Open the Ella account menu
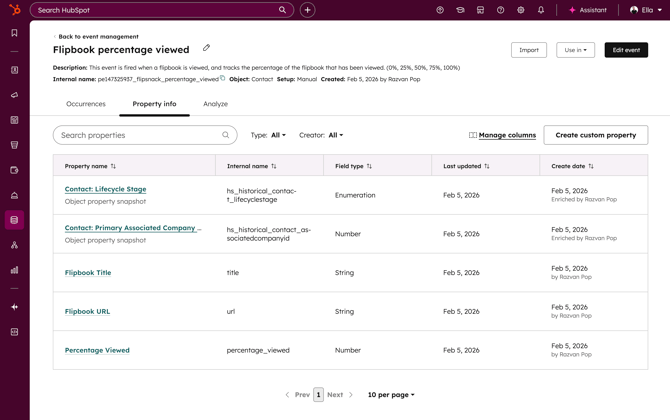The width and height of the screenshot is (670, 420). [x=646, y=10]
